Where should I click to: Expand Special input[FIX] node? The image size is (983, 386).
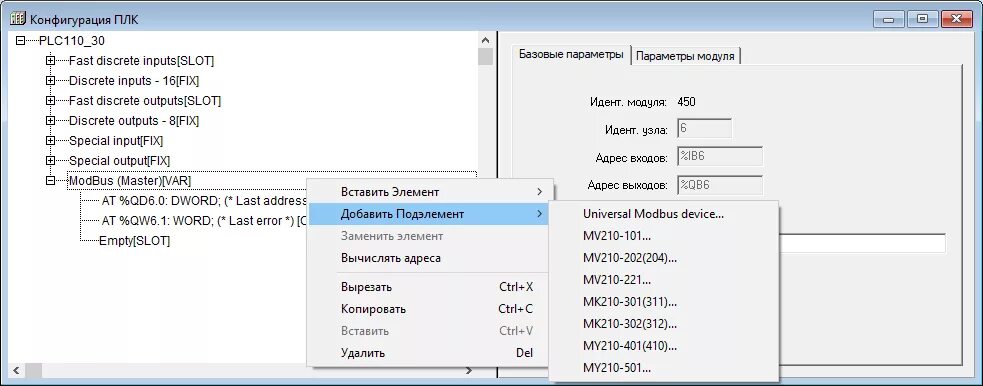[x=50, y=141]
